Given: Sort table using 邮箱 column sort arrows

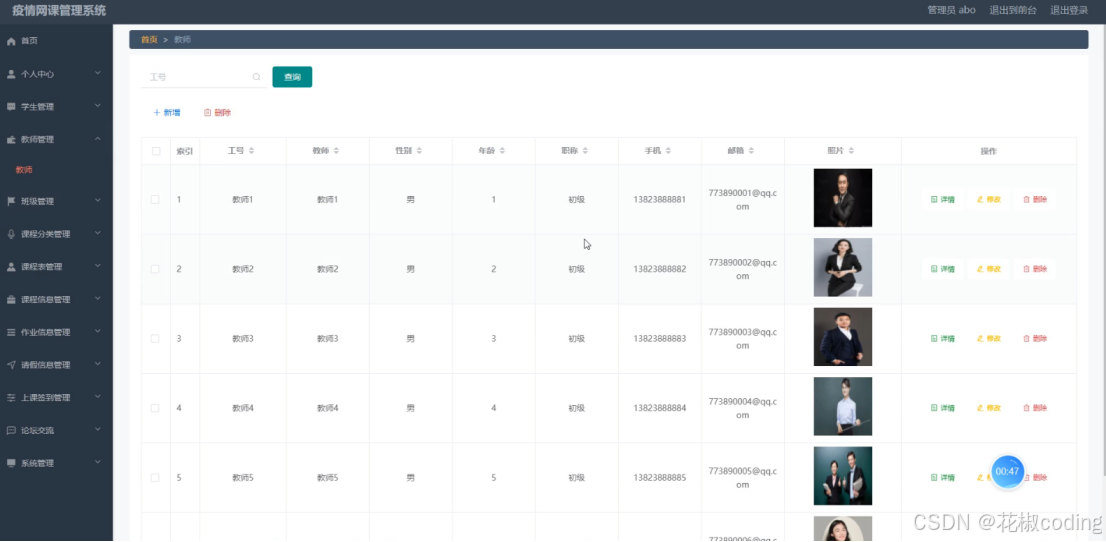Looking at the screenshot, I should click(751, 151).
